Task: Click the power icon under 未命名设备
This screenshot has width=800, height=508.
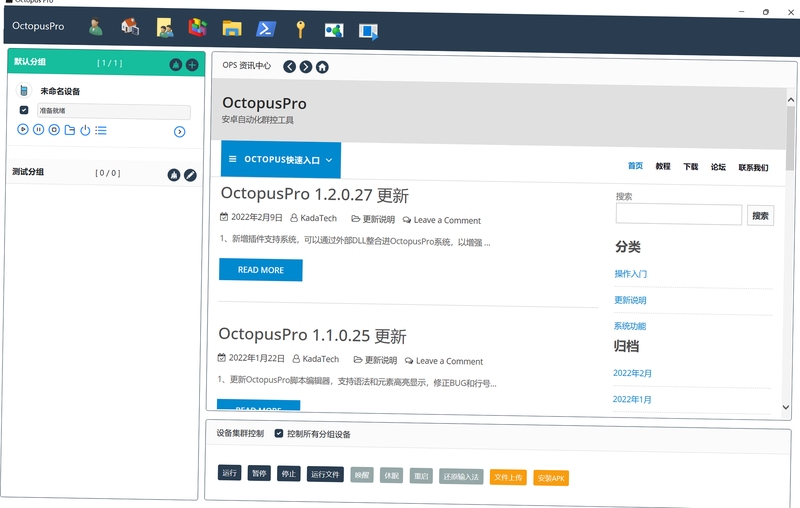Action: 85,130
